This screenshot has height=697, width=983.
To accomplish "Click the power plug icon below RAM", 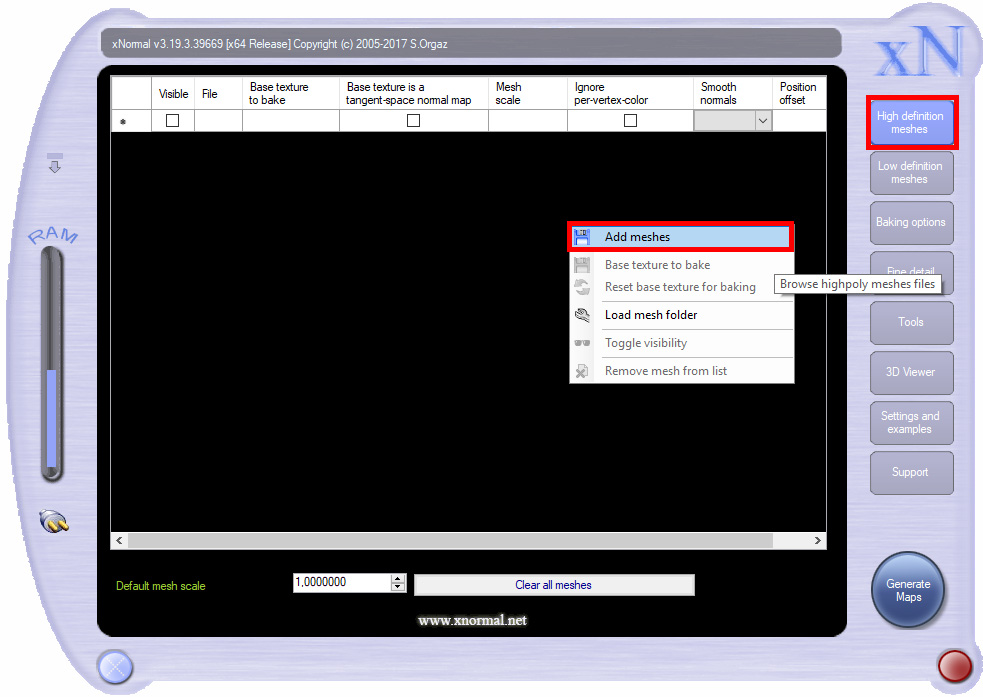I will [53, 521].
